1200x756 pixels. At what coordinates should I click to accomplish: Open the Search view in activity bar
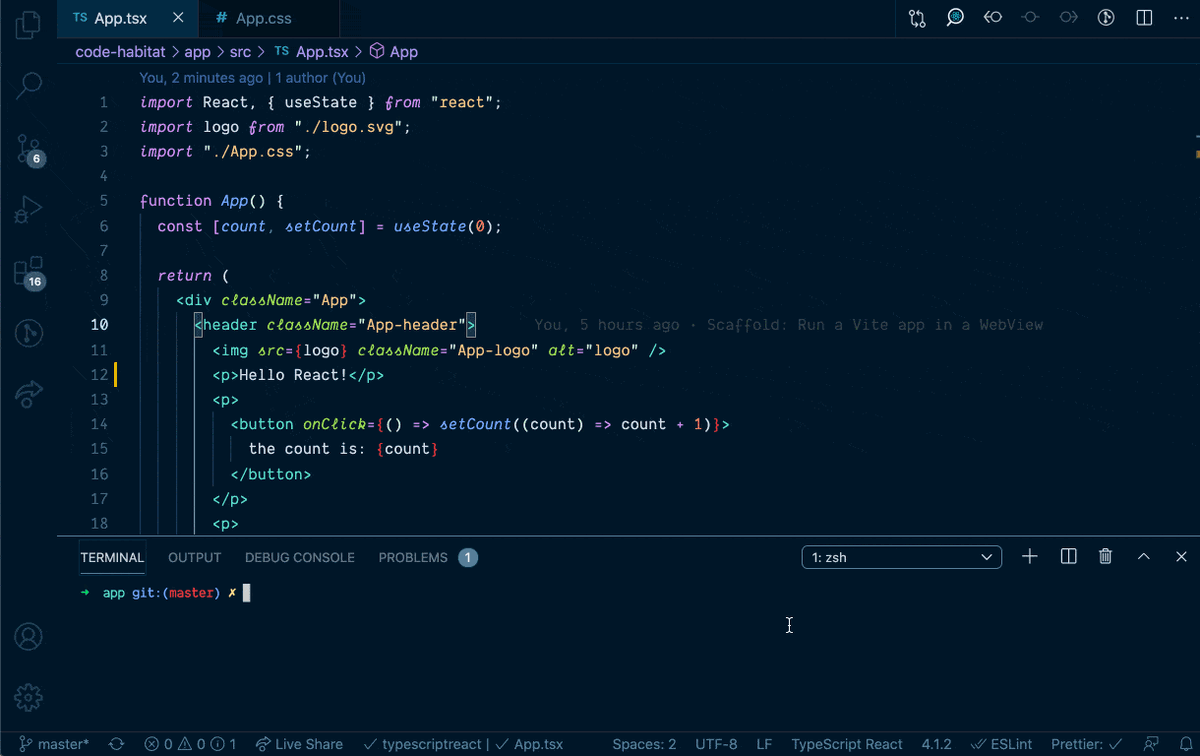(x=29, y=86)
